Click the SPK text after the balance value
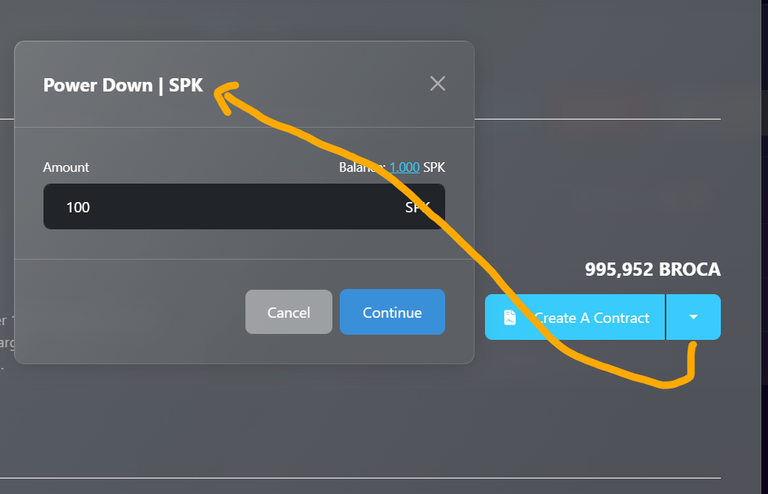 434,167
